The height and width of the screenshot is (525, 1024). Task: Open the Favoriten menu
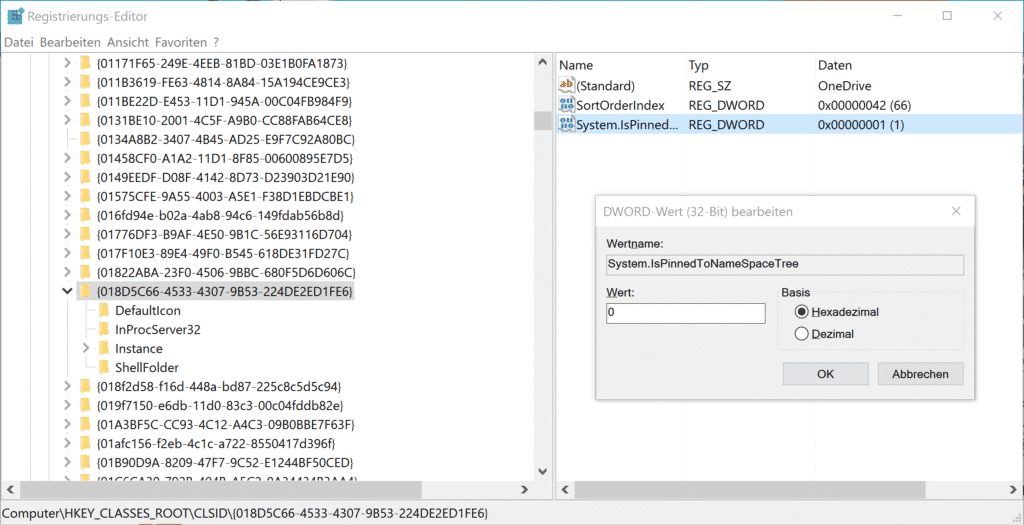181,42
